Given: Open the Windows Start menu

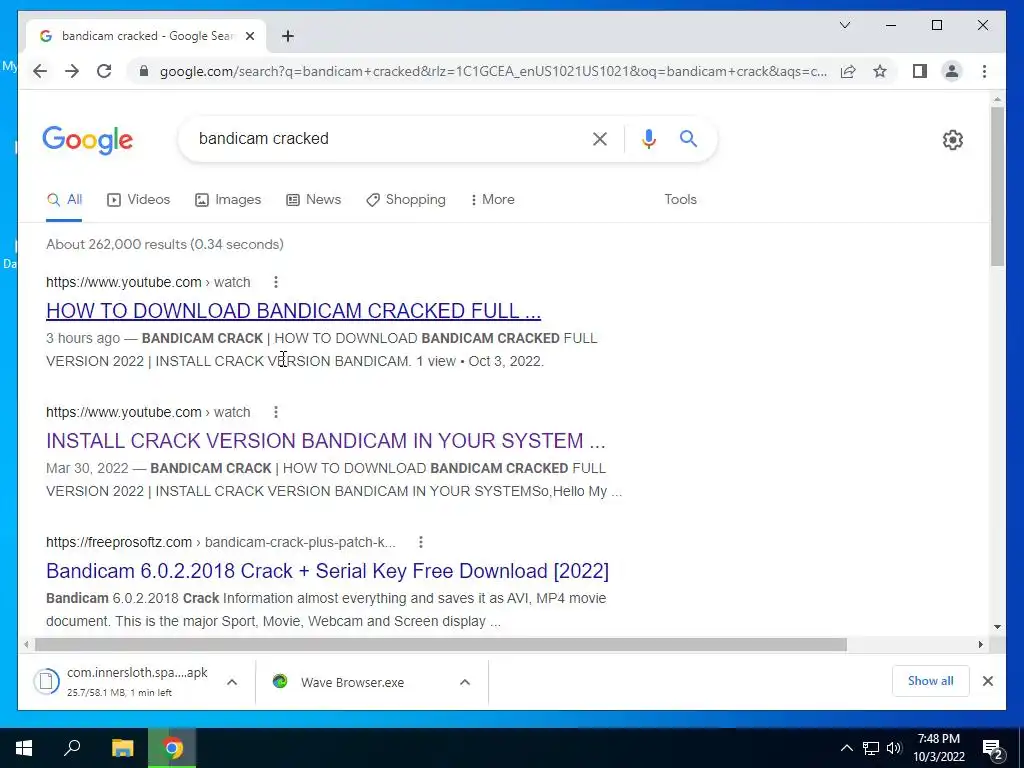Looking at the screenshot, I should tap(24, 748).
